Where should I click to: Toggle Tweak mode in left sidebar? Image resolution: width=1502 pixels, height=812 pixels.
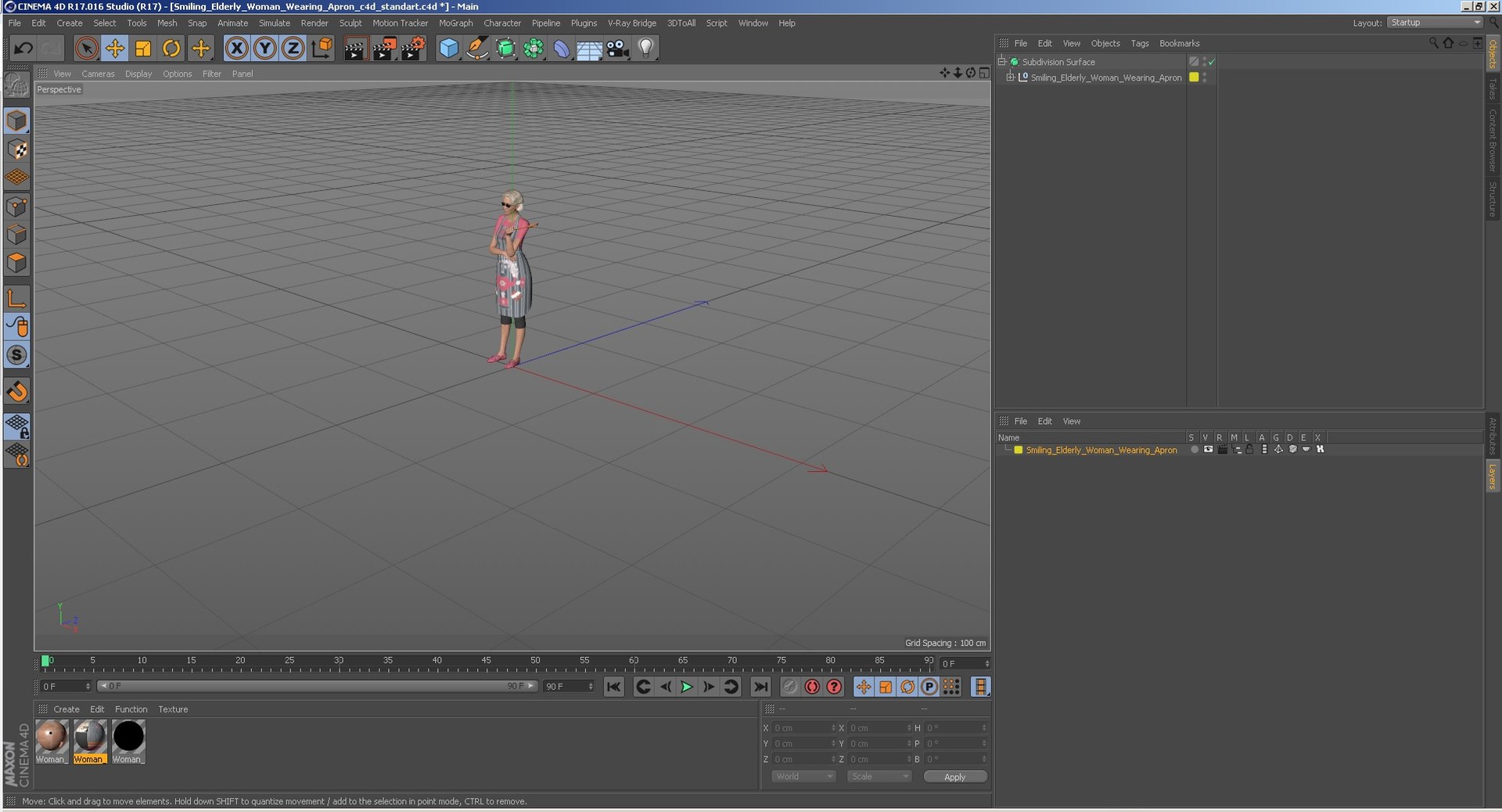(17, 326)
